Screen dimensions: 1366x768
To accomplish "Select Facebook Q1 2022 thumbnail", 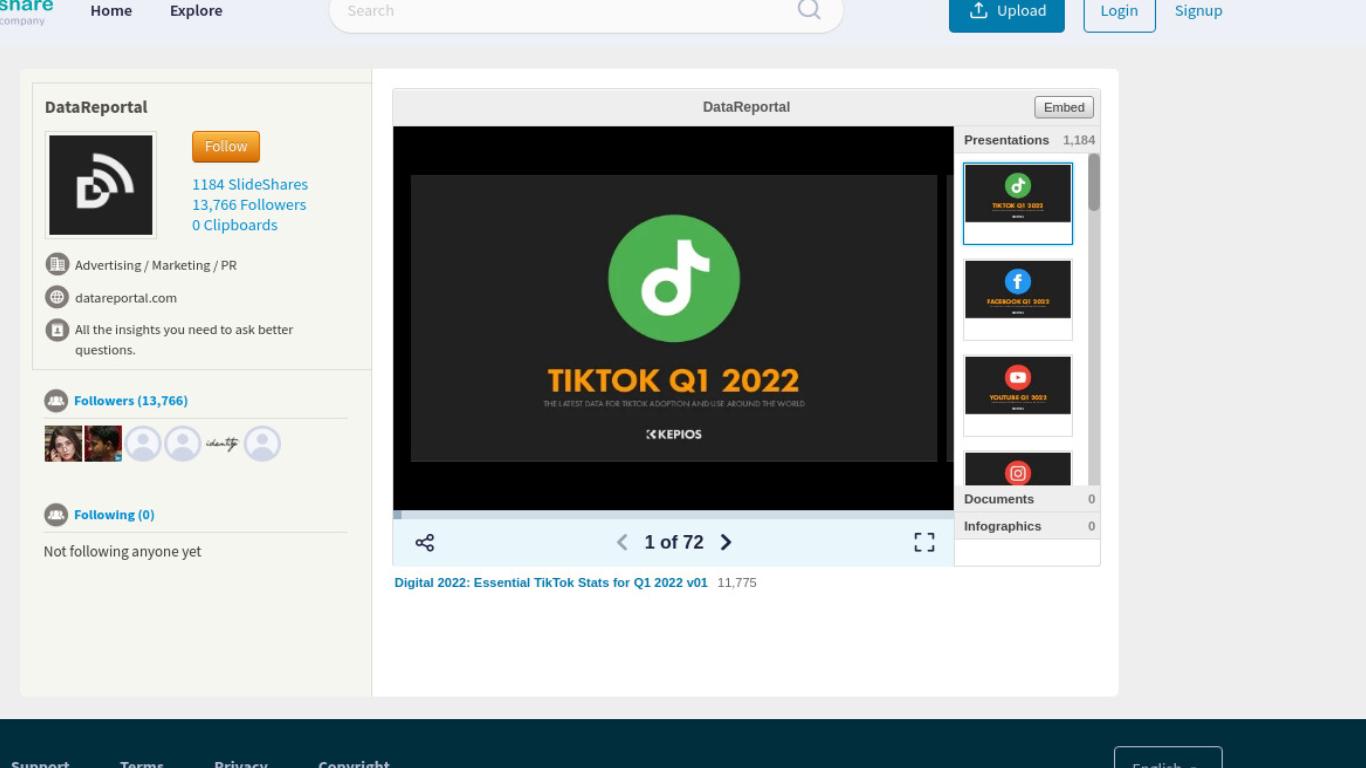I will point(1018,299).
